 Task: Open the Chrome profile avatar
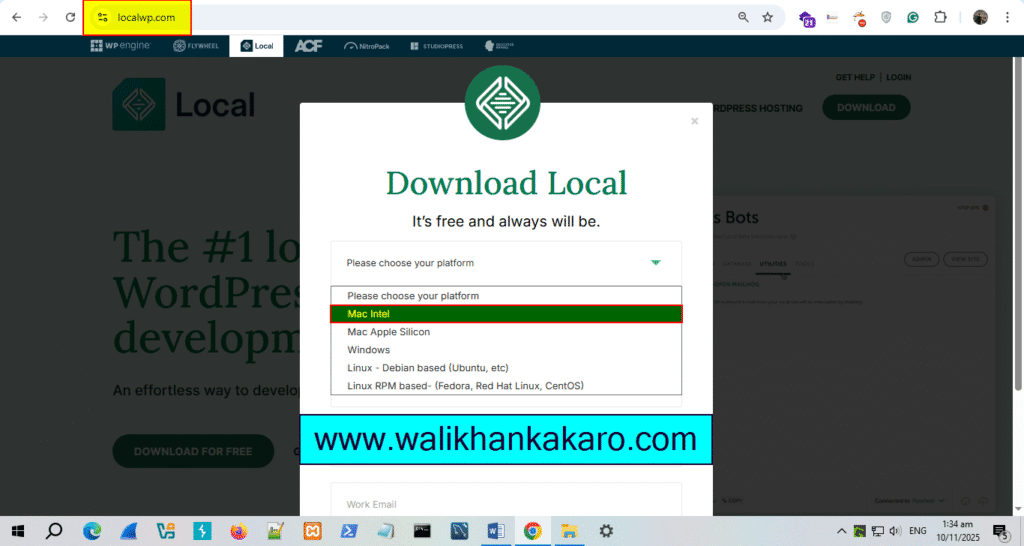click(x=980, y=18)
